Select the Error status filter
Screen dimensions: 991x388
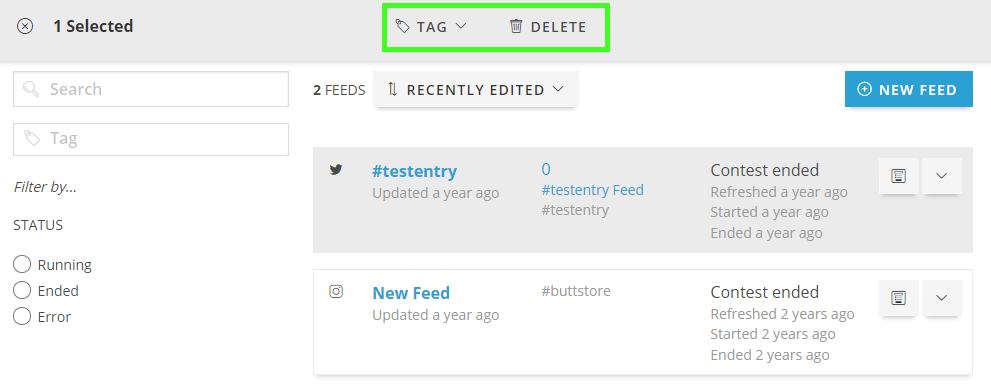coord(22,317)
